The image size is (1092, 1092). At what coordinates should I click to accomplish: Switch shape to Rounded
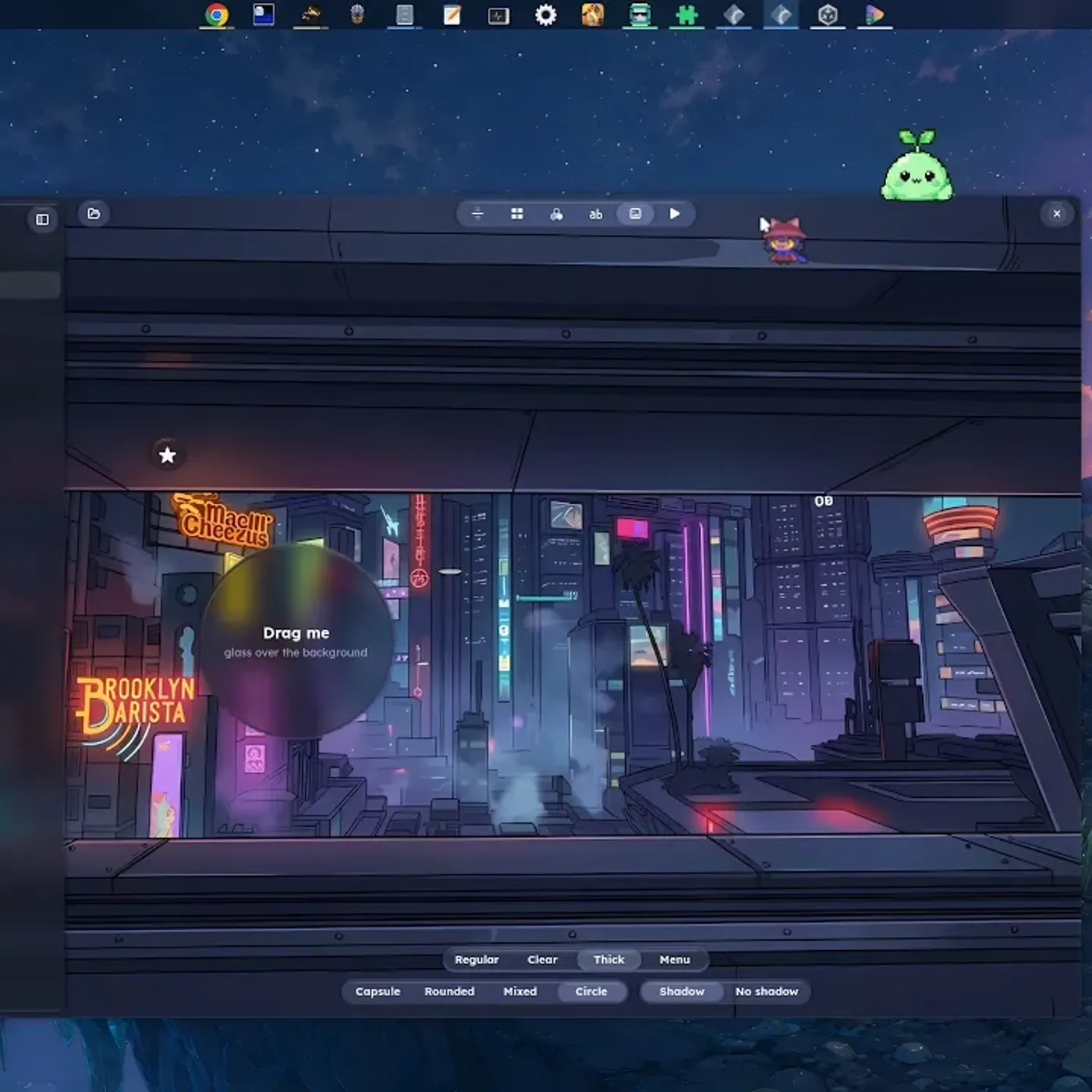click(449, 991)
